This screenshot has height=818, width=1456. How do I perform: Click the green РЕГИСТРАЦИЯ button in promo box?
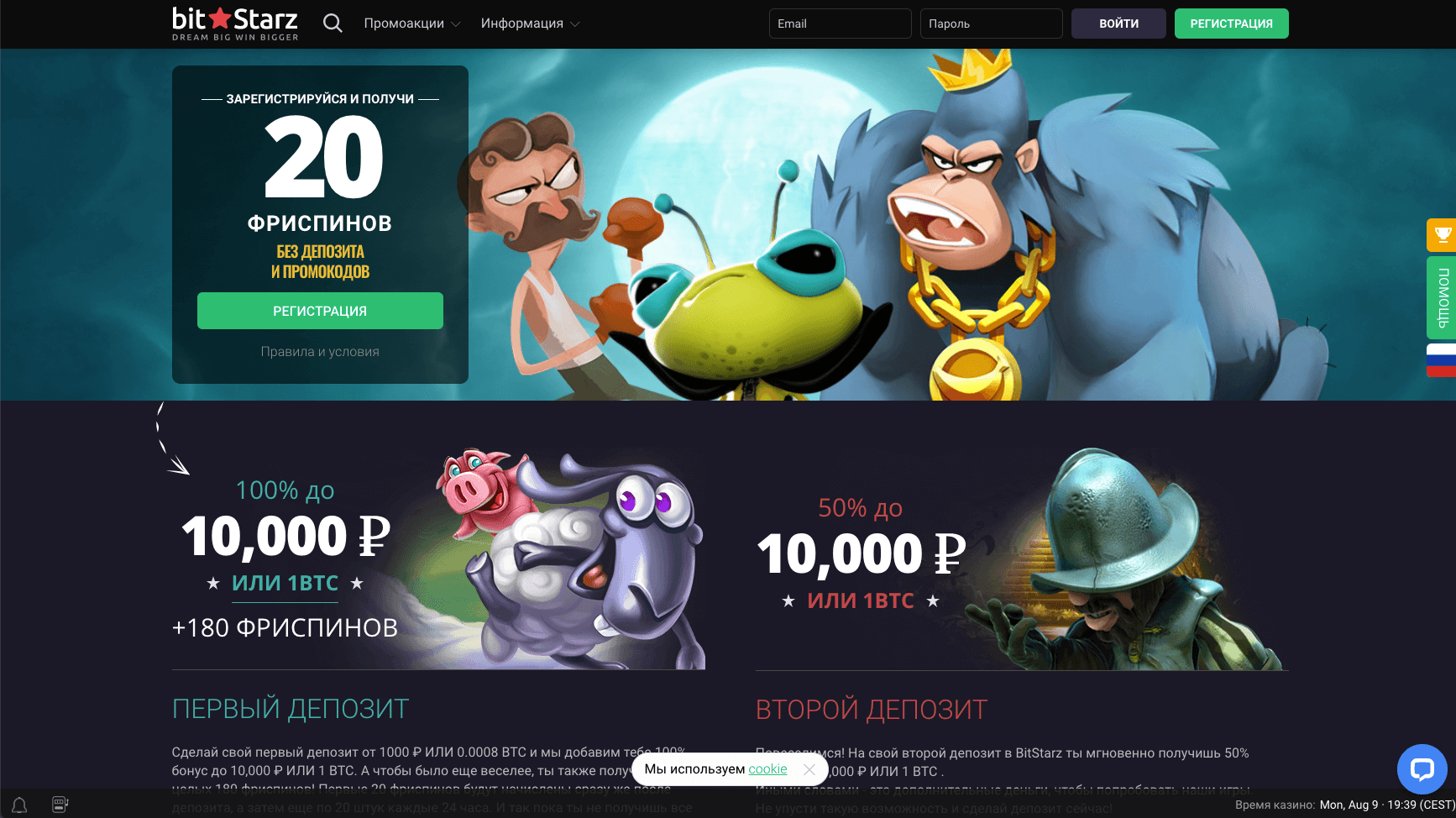click(320, 311)
